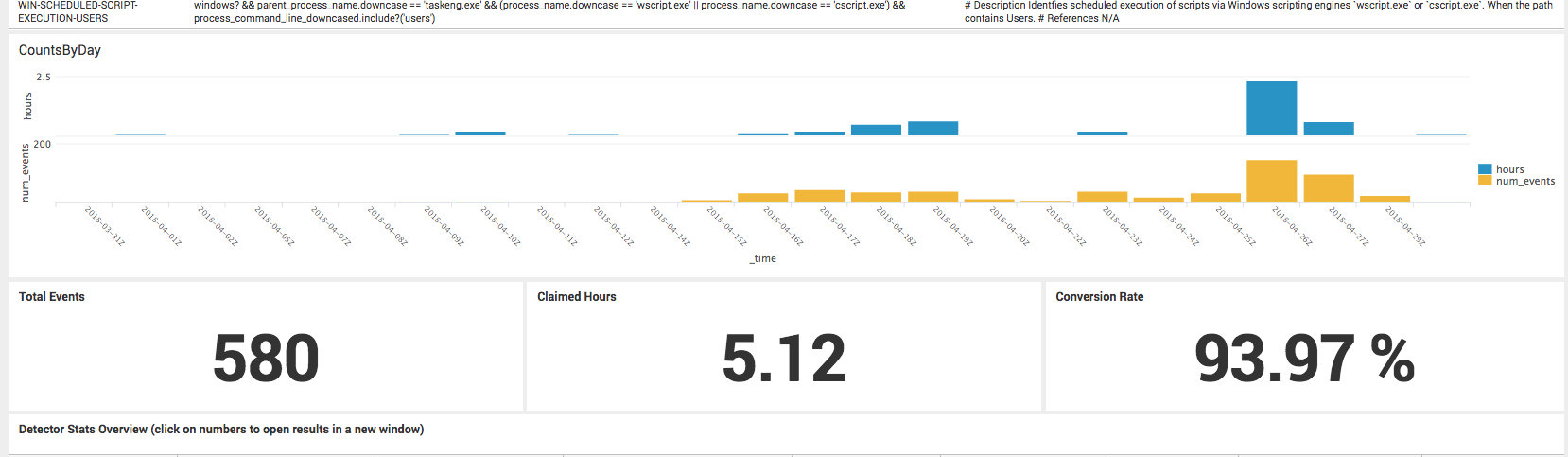Click the Detector Stats Overview panel heading
This screenshot has width=1568, height=457.
(221, 430)
